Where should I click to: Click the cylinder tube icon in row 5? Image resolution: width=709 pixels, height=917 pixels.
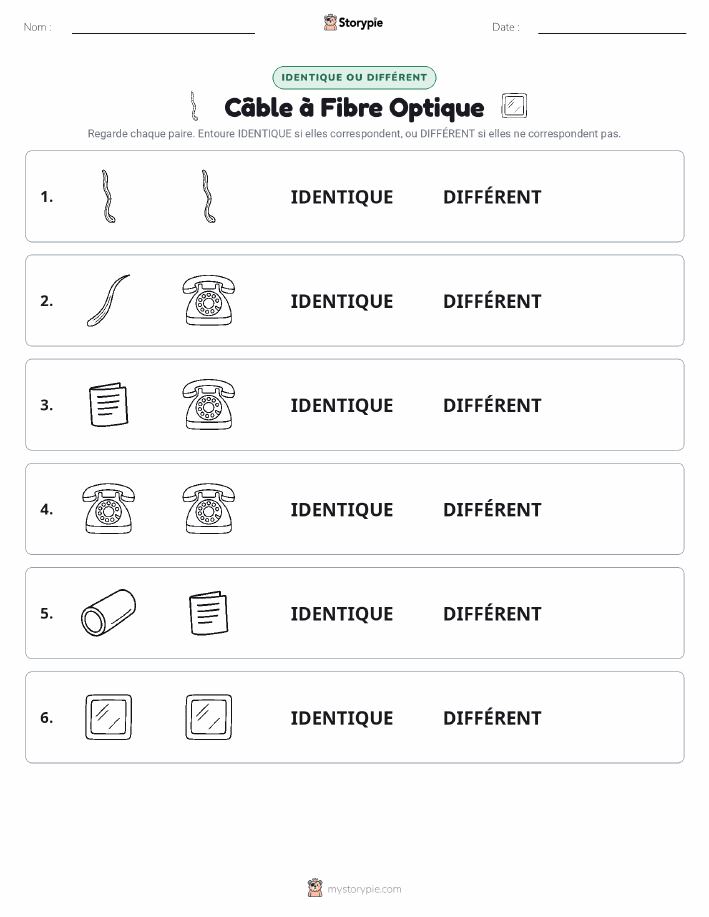(x=108, y=613)
